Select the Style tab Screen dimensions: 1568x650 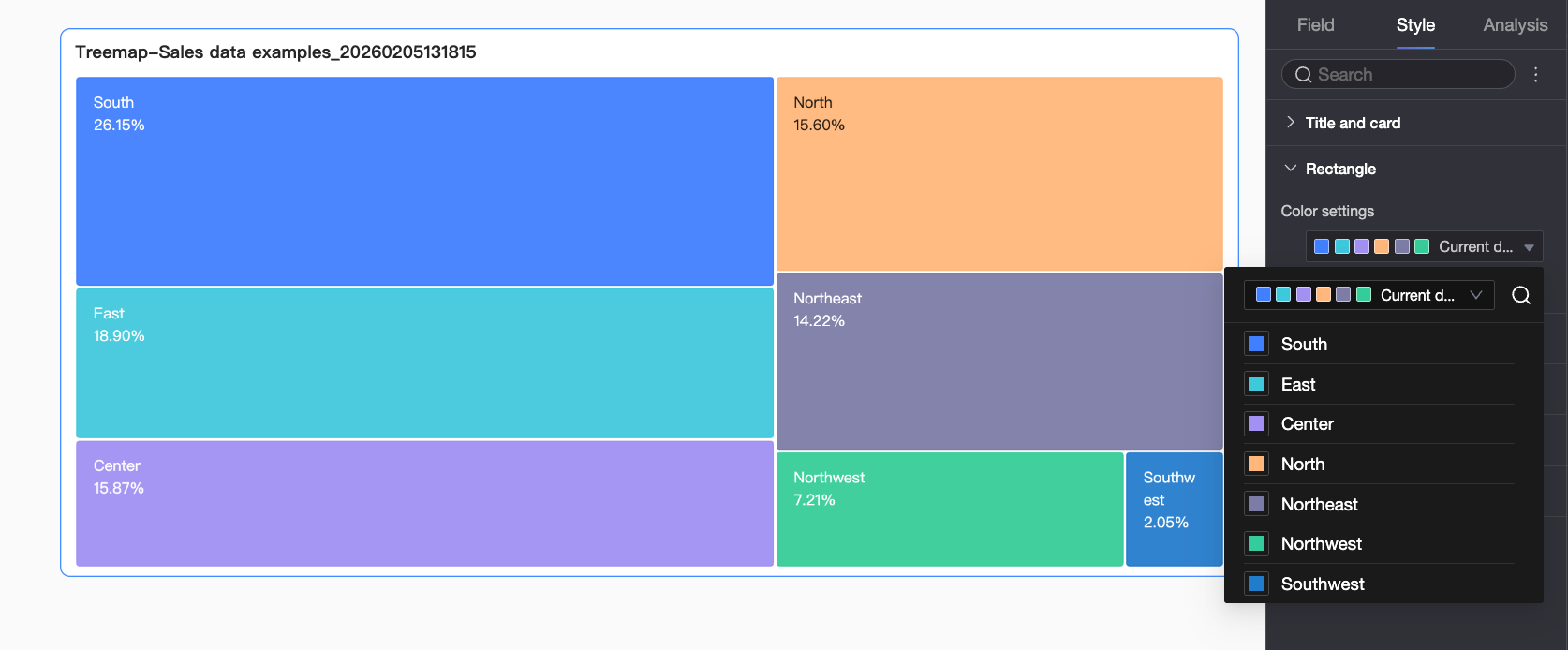(x=1415, y=25)
